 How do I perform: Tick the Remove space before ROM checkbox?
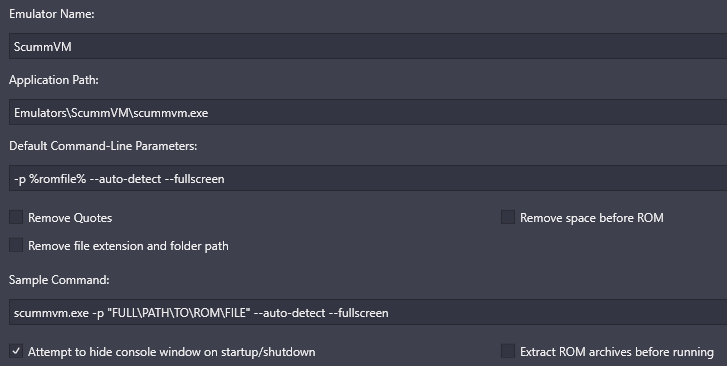click(508, 217)
